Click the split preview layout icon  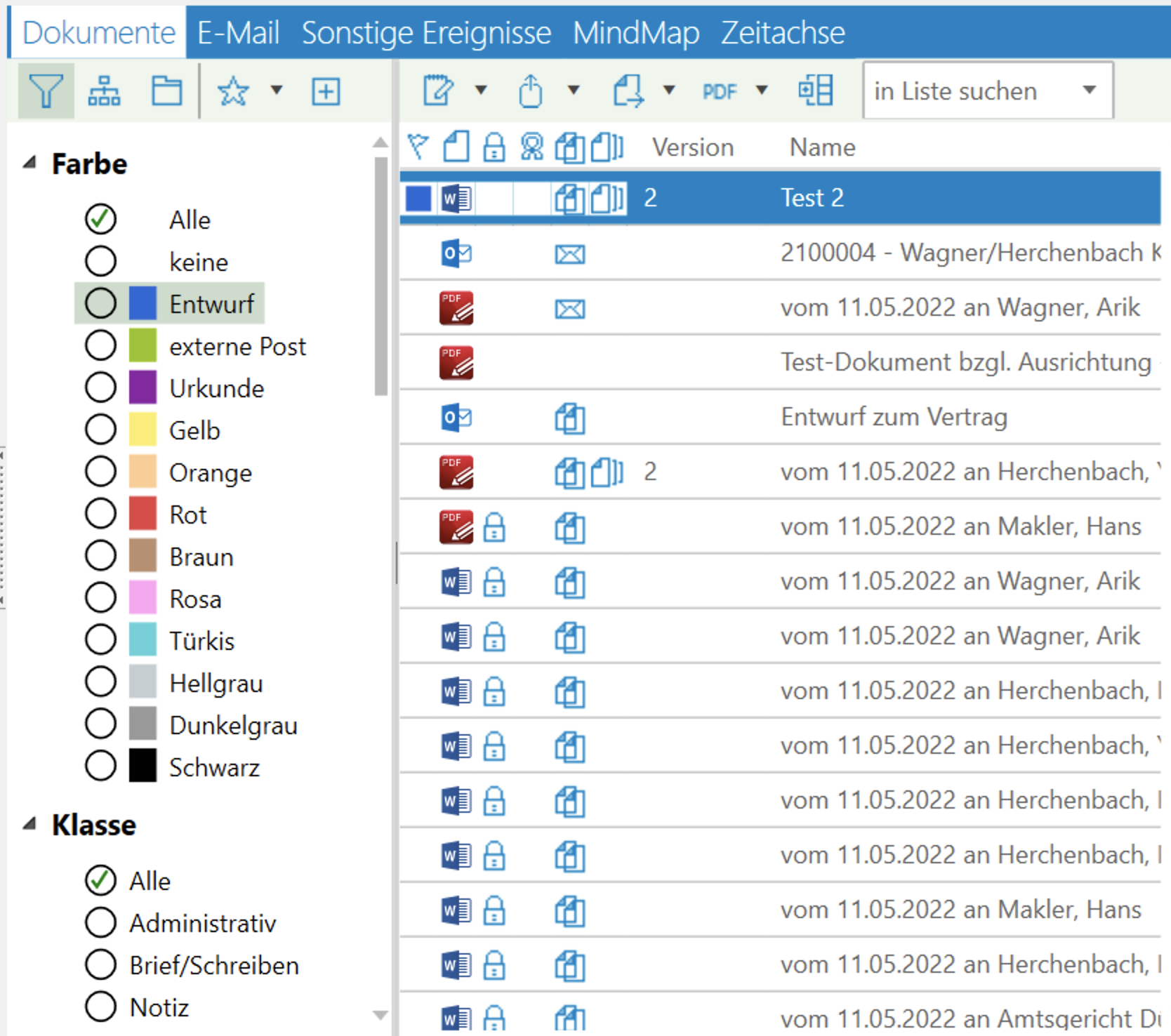point(815,91)
